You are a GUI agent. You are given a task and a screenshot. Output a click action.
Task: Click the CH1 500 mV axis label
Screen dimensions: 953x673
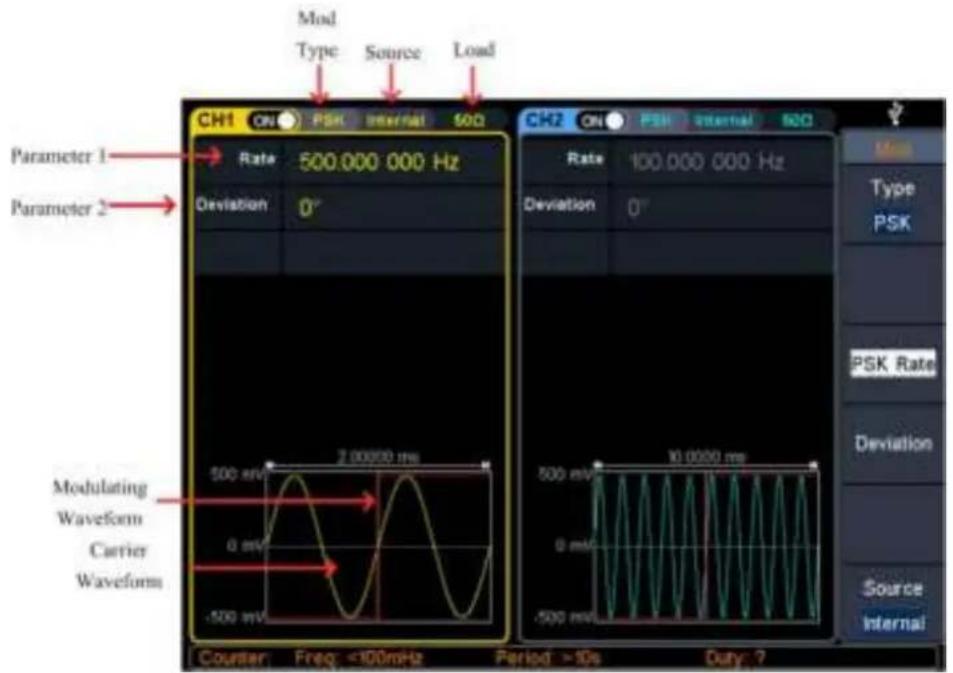[238, 474]
